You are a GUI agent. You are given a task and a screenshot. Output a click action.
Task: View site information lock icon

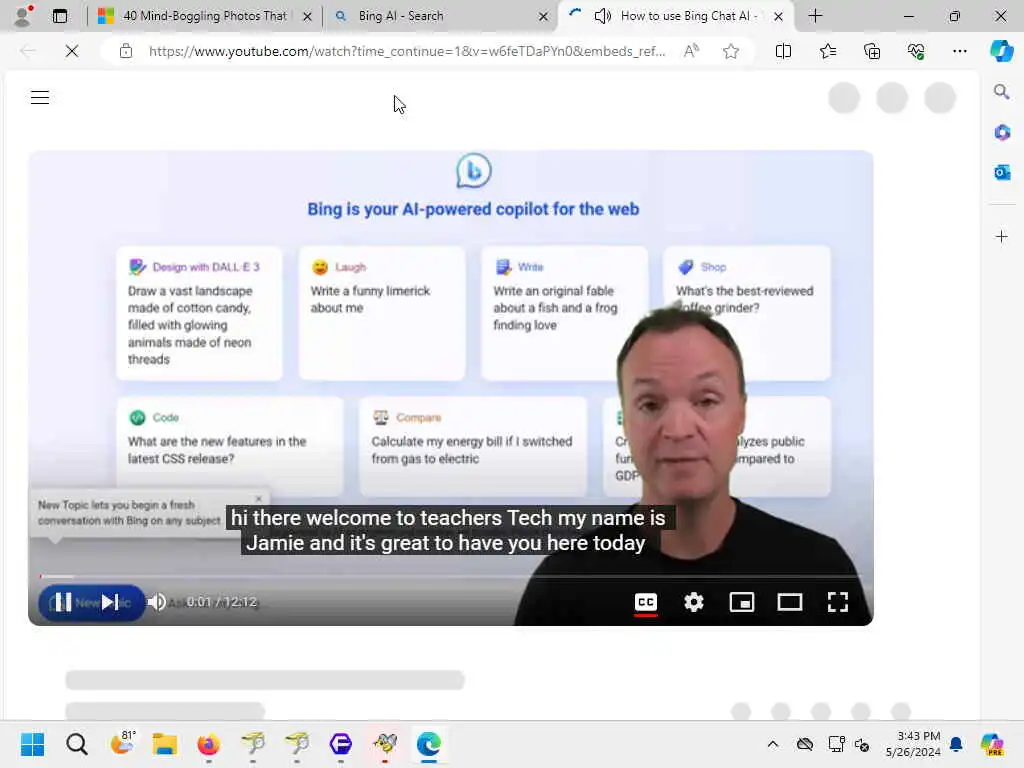(x=126, y=51)
